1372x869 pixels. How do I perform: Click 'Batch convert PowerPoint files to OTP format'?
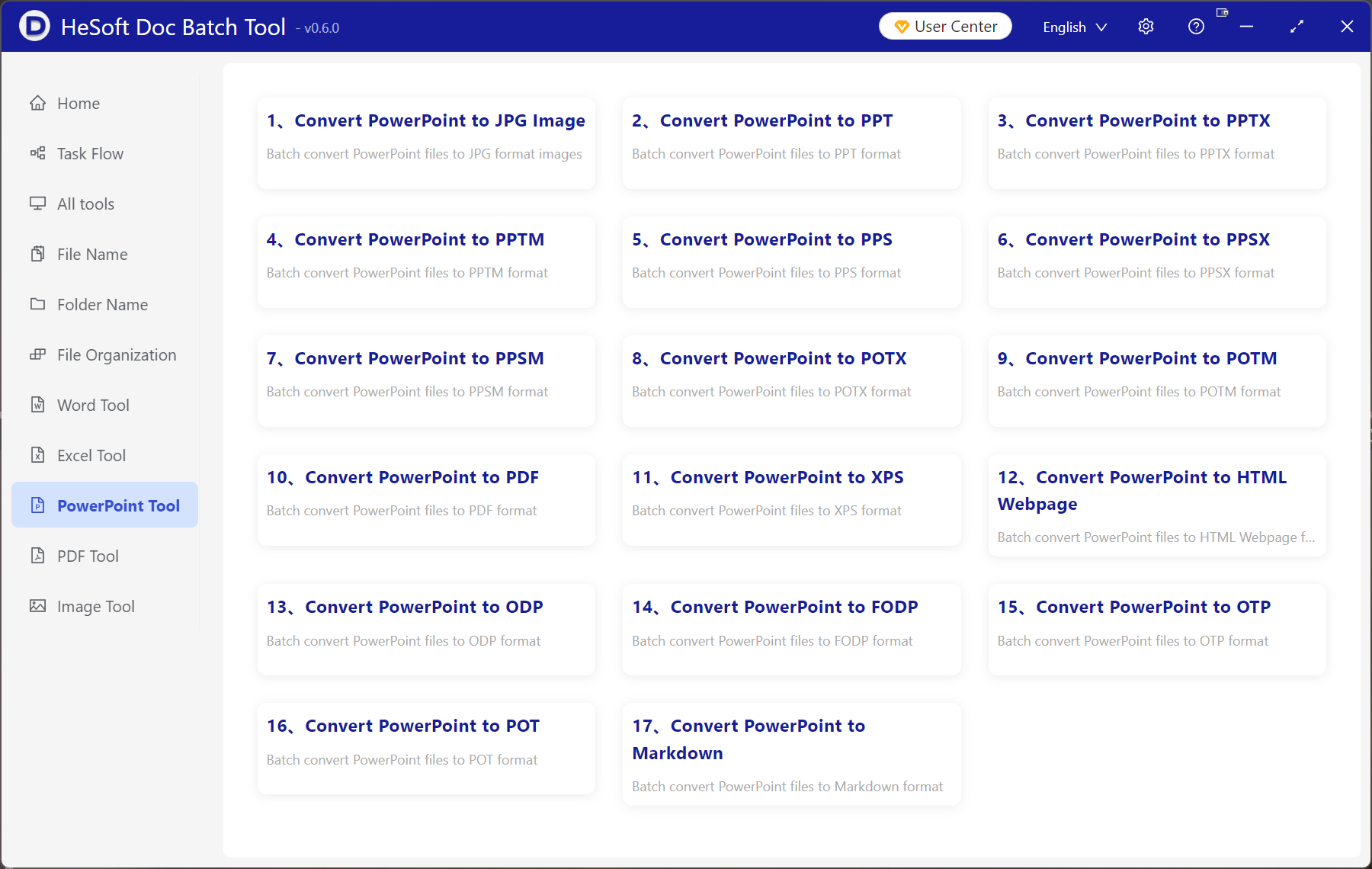pyautogui.click(x=1133, y=641)
